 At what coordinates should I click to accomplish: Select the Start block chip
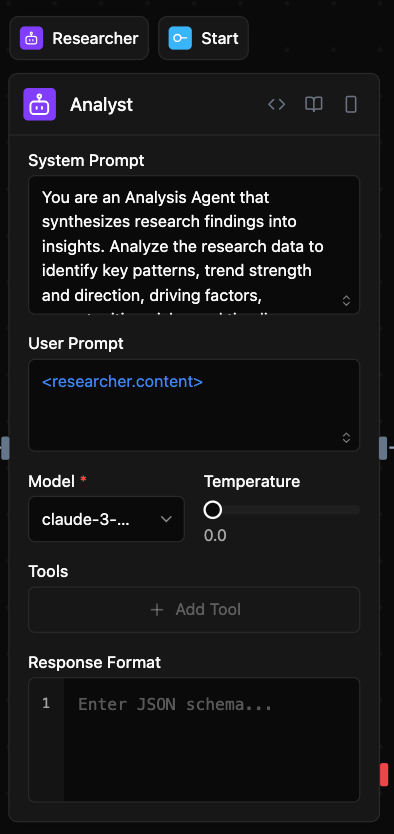tap(204, 38)
